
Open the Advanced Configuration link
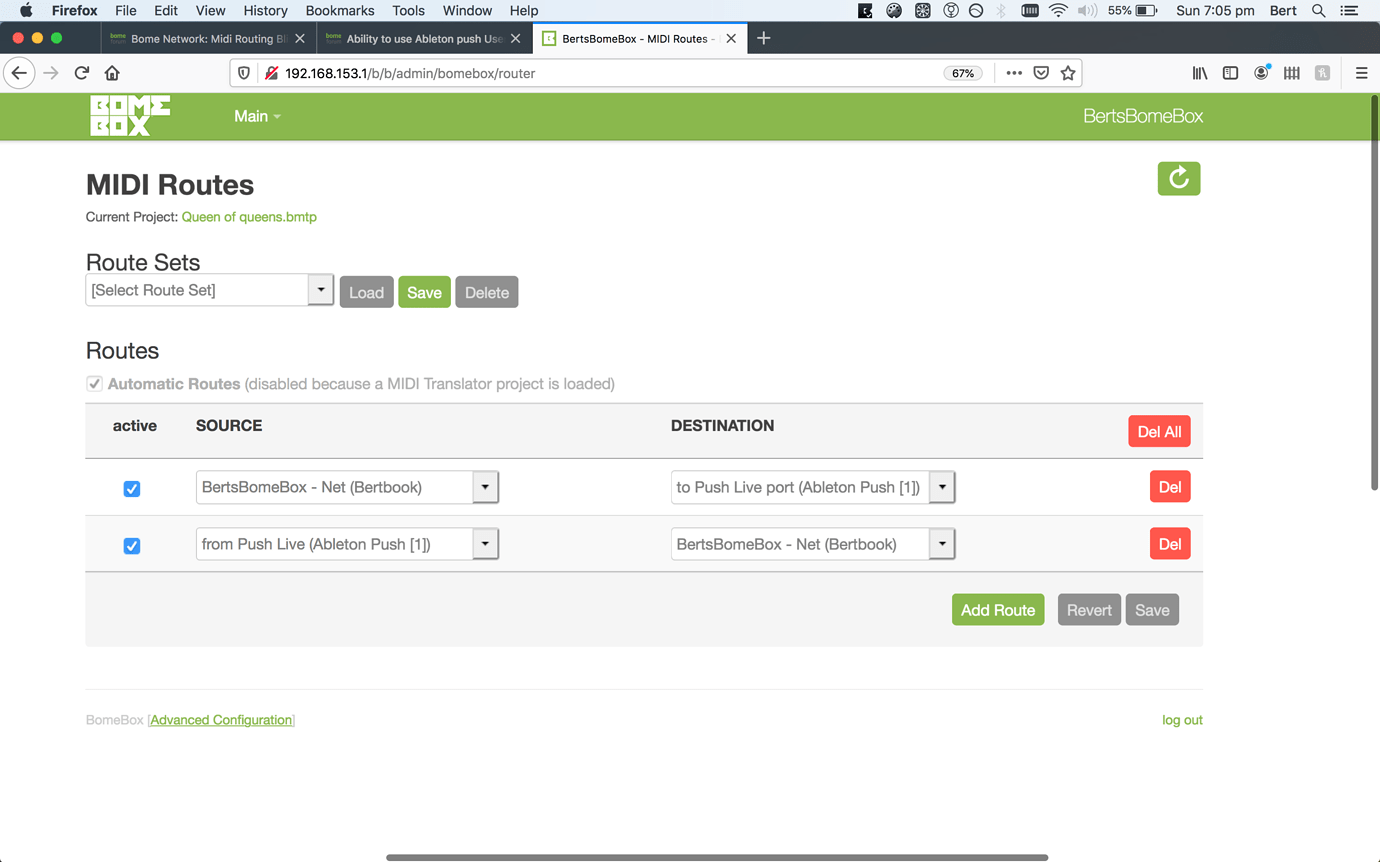221,720
